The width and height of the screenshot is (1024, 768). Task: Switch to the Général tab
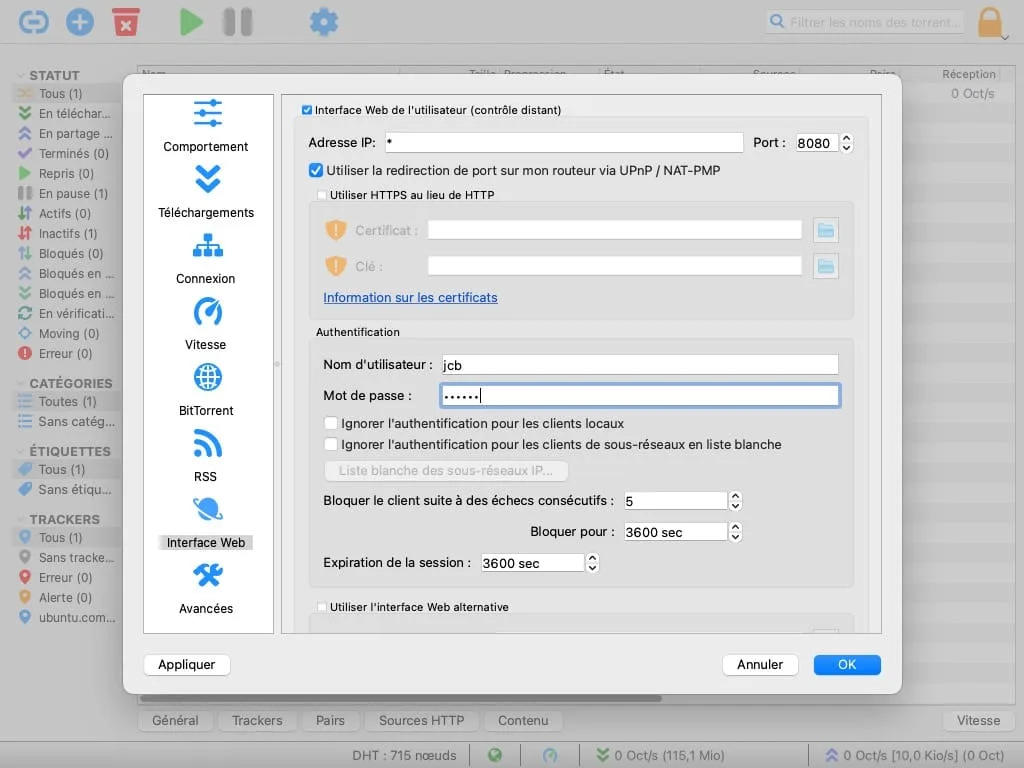[175, 720]
